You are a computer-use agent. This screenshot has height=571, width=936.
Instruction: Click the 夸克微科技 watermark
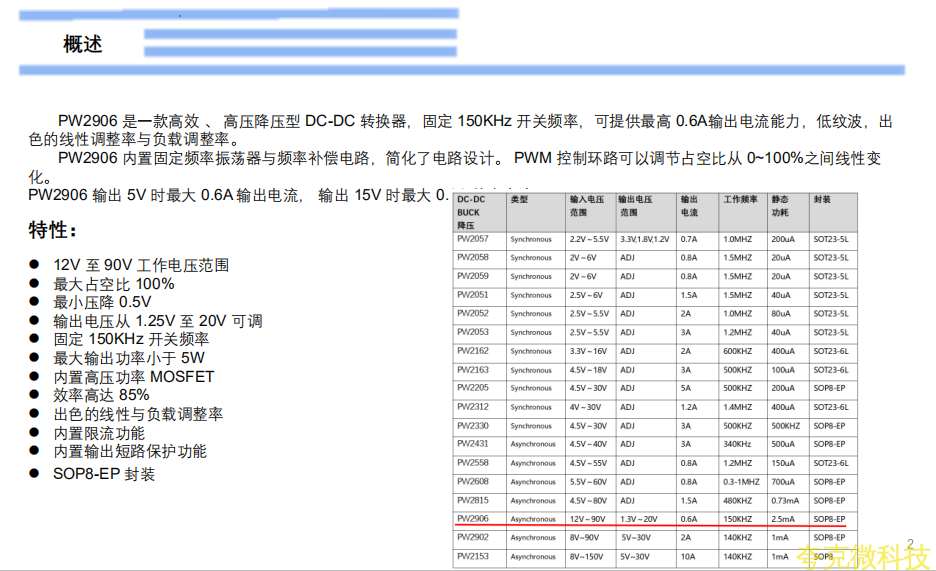(862, 556)
